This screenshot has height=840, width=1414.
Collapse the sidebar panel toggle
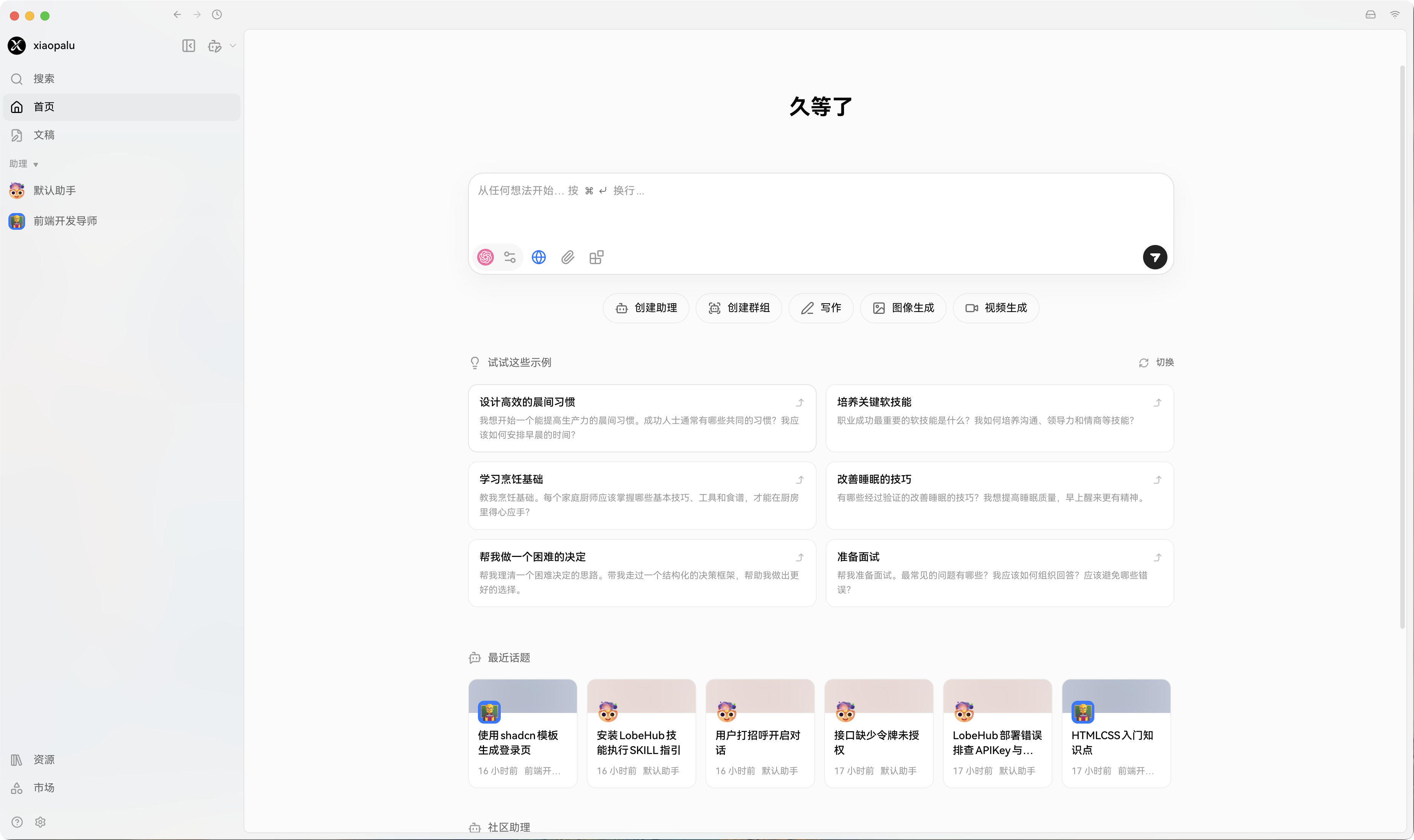pos(188,46)
